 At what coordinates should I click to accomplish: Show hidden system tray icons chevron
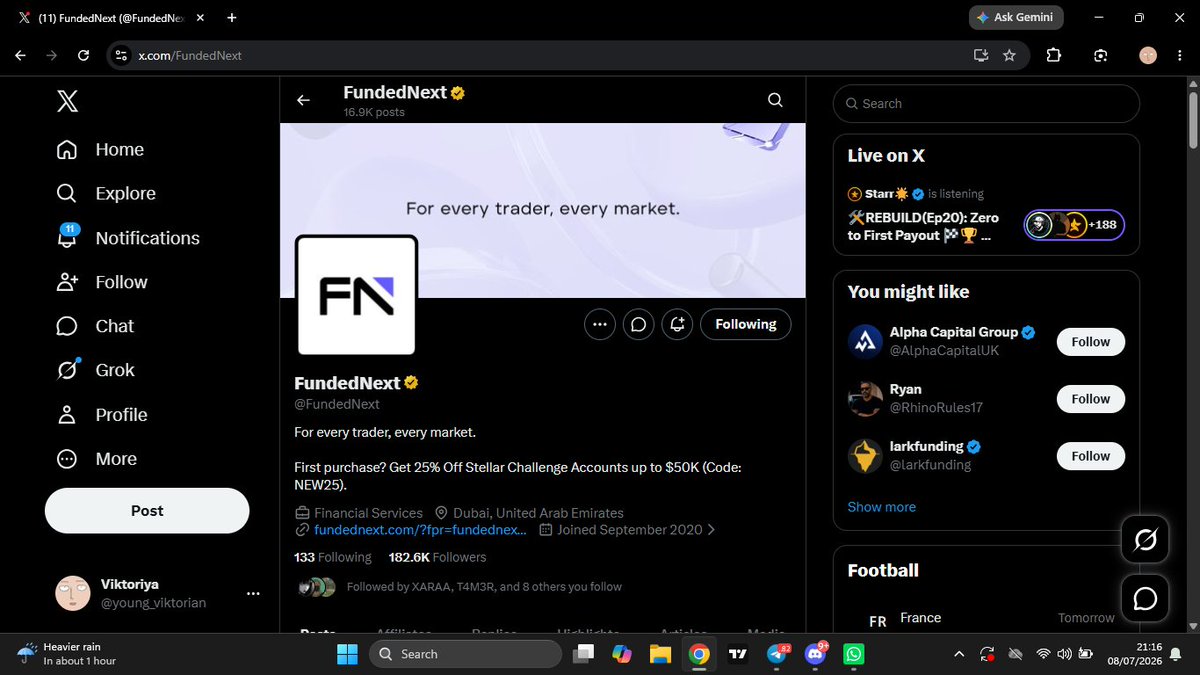tap(959, 654)
